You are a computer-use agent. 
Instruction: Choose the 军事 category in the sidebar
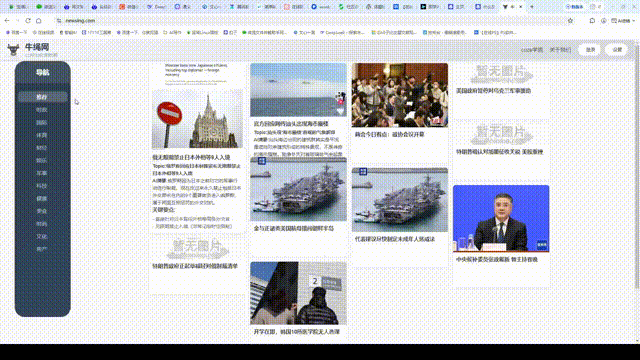(x=42, y=173)
